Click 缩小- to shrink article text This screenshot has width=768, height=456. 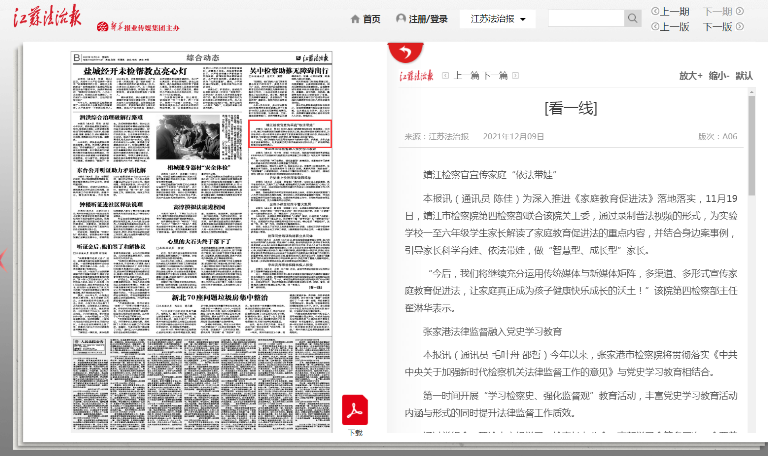[719, 75]
